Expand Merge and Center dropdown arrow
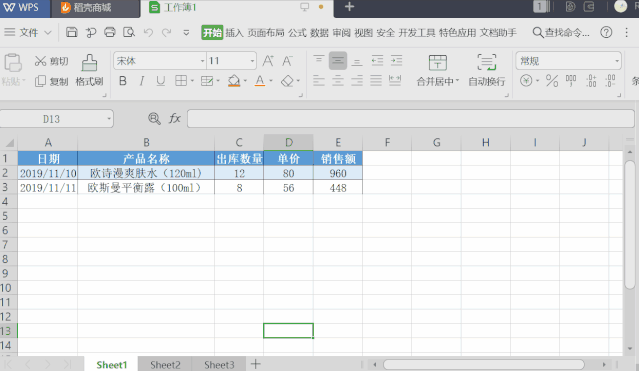Image resolution: width=639 pixels, height=371 pixels. (457, 81)
